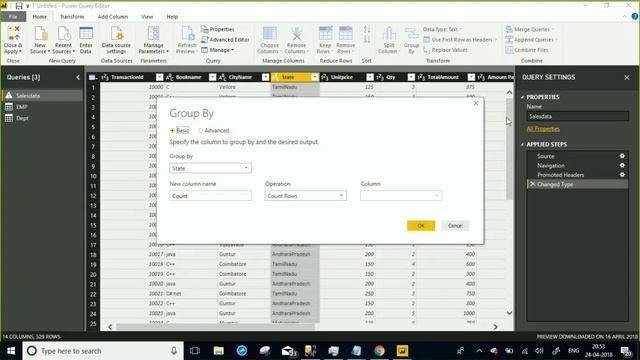This screenshot has height=360, width=640.
Task: Click the save icon in the title bar
Action: 18,6
